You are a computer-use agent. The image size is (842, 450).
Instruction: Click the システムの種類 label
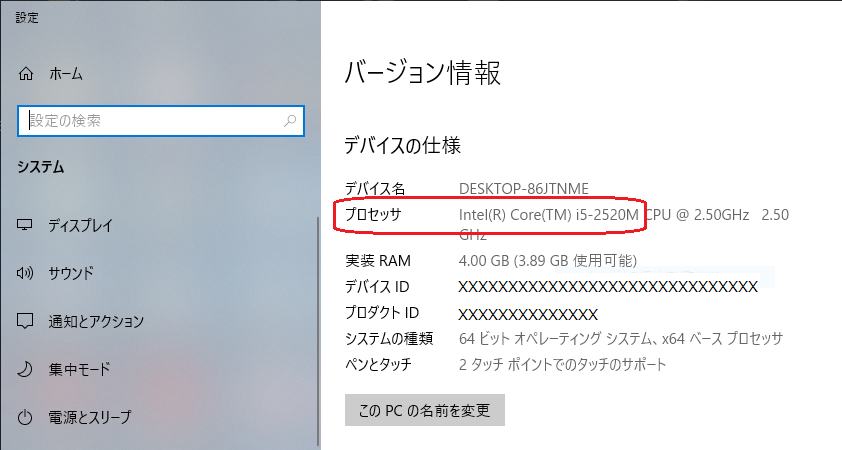[x=389, y=338]
